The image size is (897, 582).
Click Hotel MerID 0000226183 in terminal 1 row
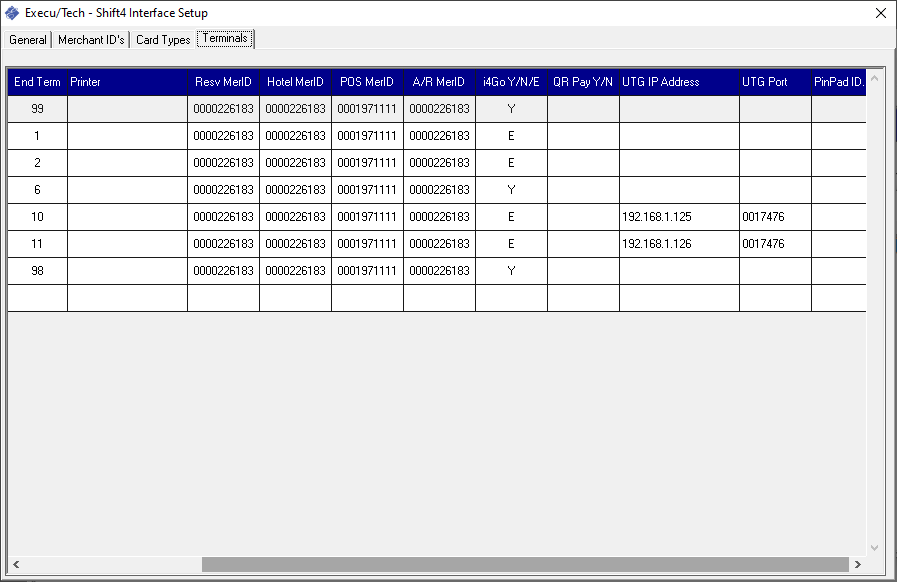296,136
